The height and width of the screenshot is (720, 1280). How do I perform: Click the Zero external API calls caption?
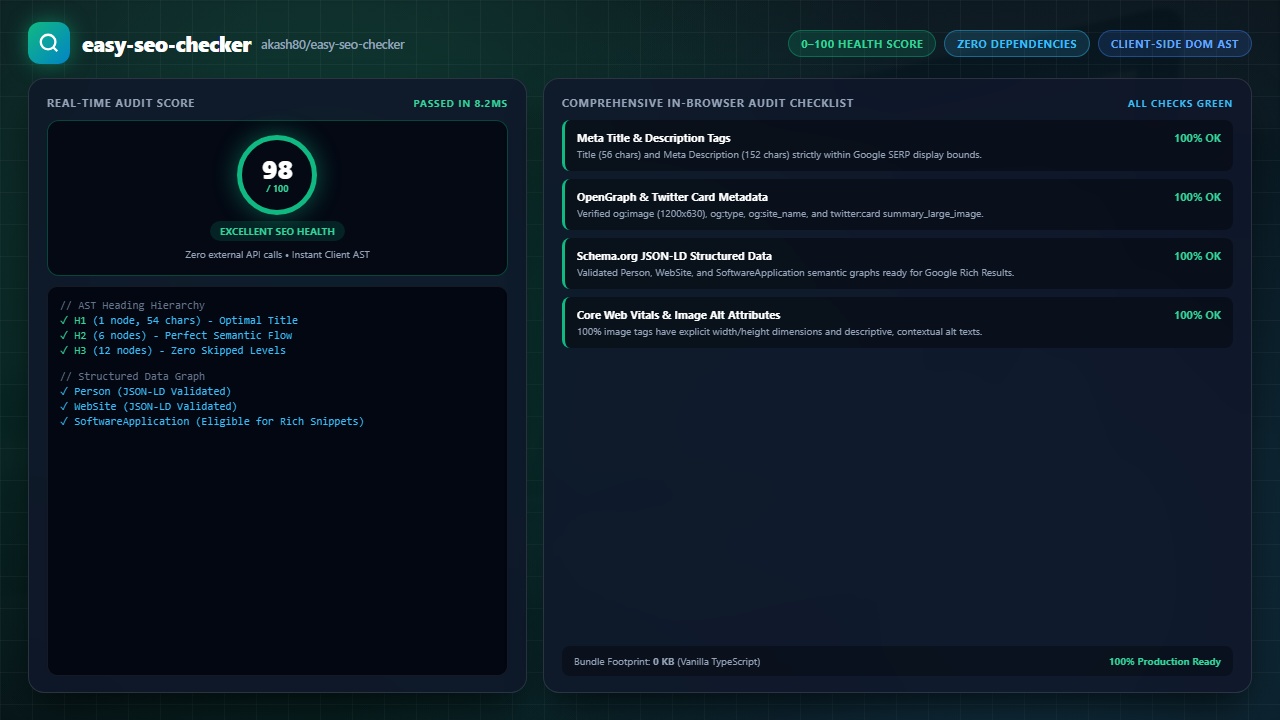pos(277,255)
